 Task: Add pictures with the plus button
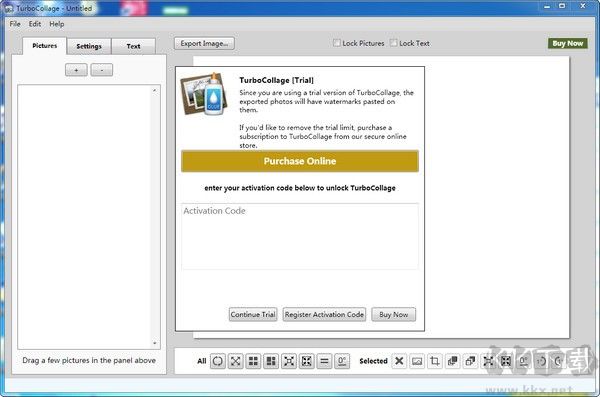tap(76, 70)
